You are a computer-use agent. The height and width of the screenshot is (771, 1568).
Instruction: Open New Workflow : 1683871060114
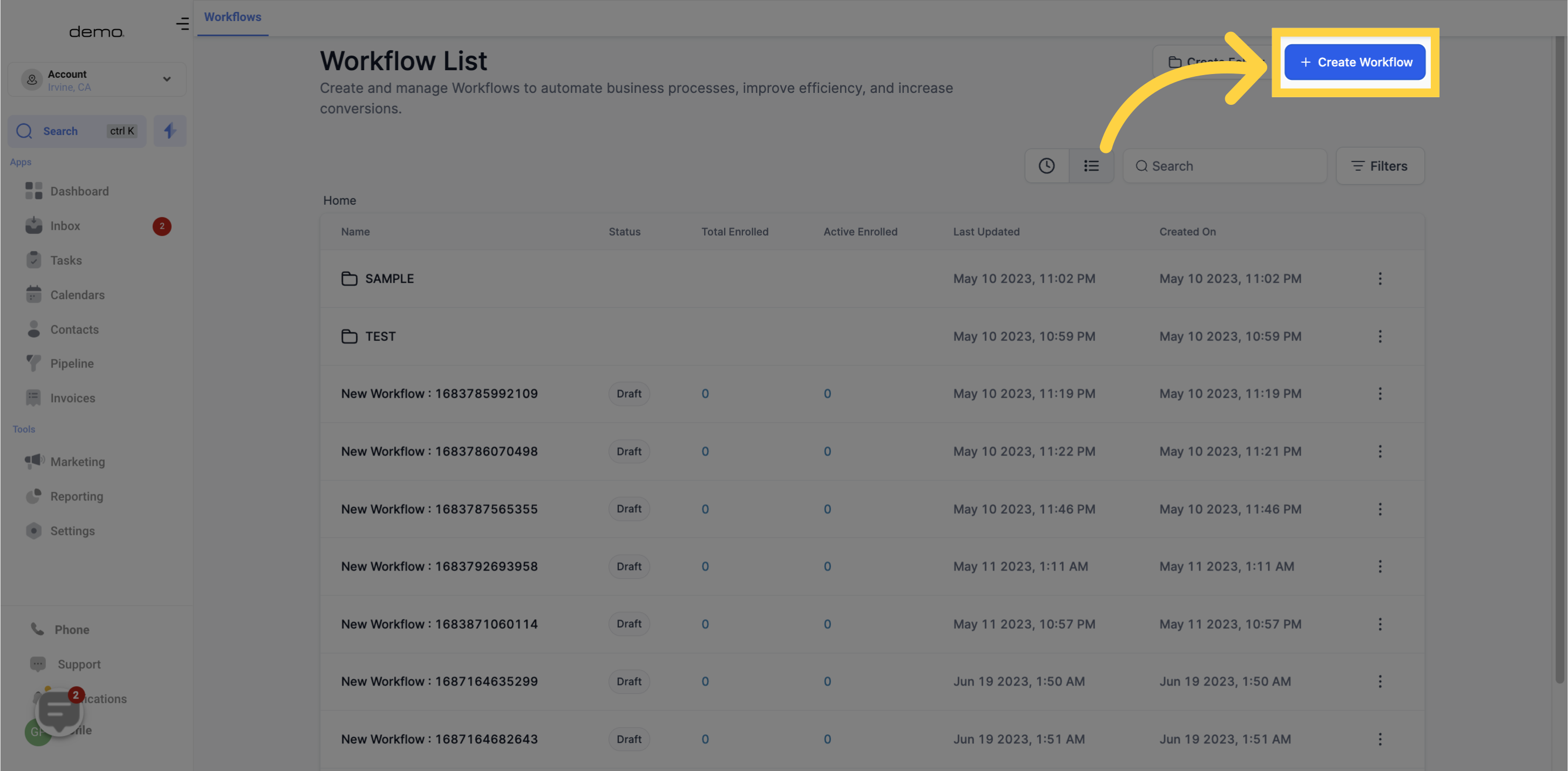point(440,624)
